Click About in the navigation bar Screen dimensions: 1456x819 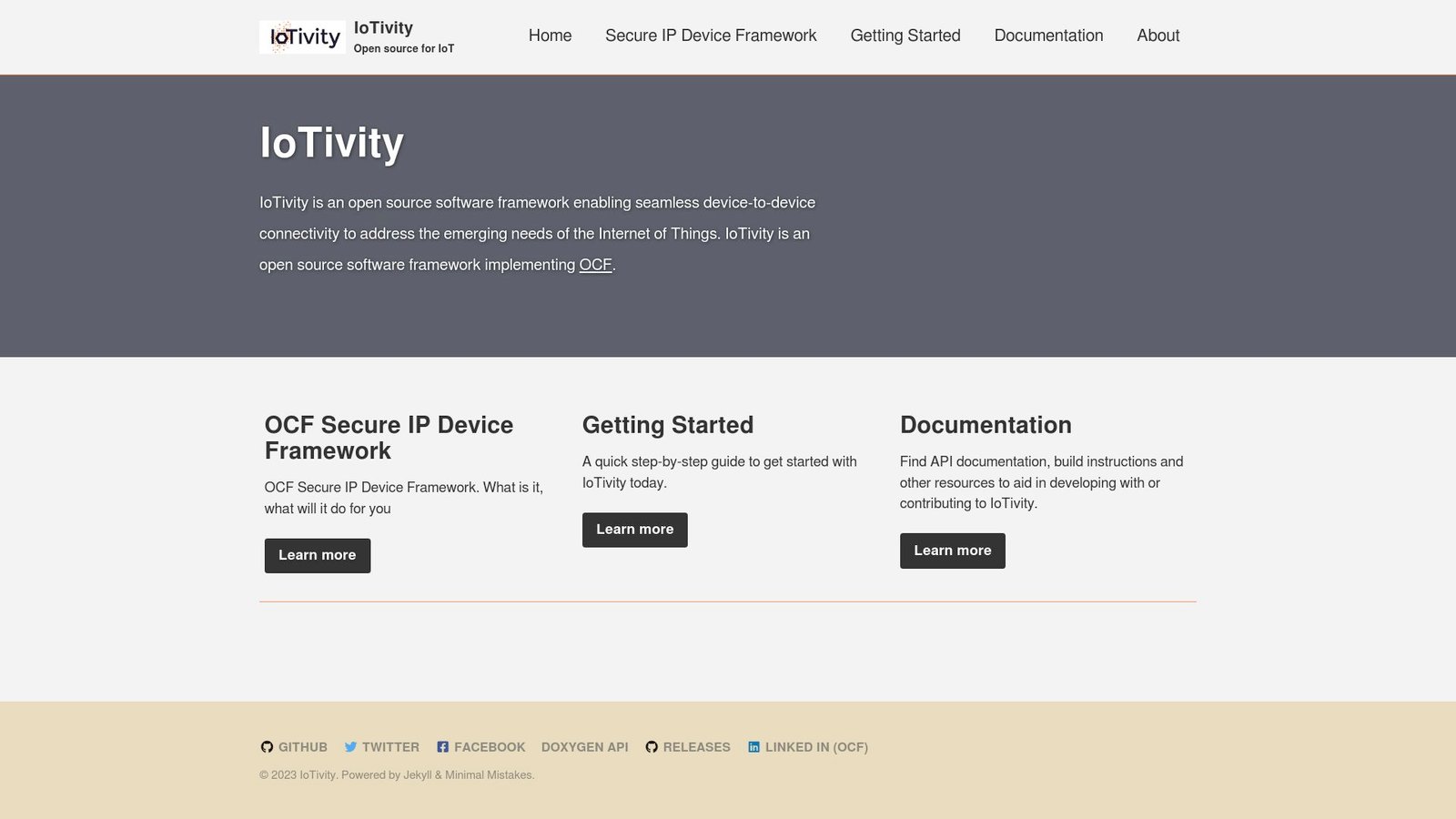pyautogui.click(x=1158, y=35)
